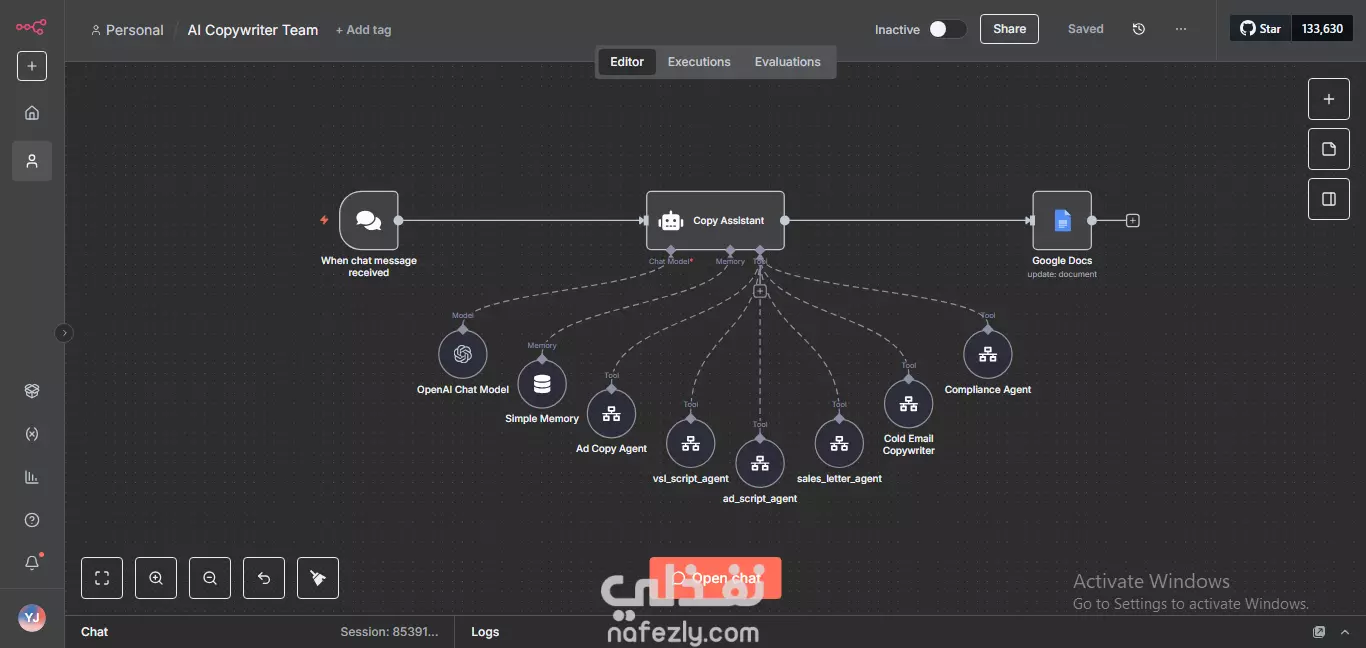
Task: Click the Memory connector under Copy Assistant
Action: pos(730,250)
